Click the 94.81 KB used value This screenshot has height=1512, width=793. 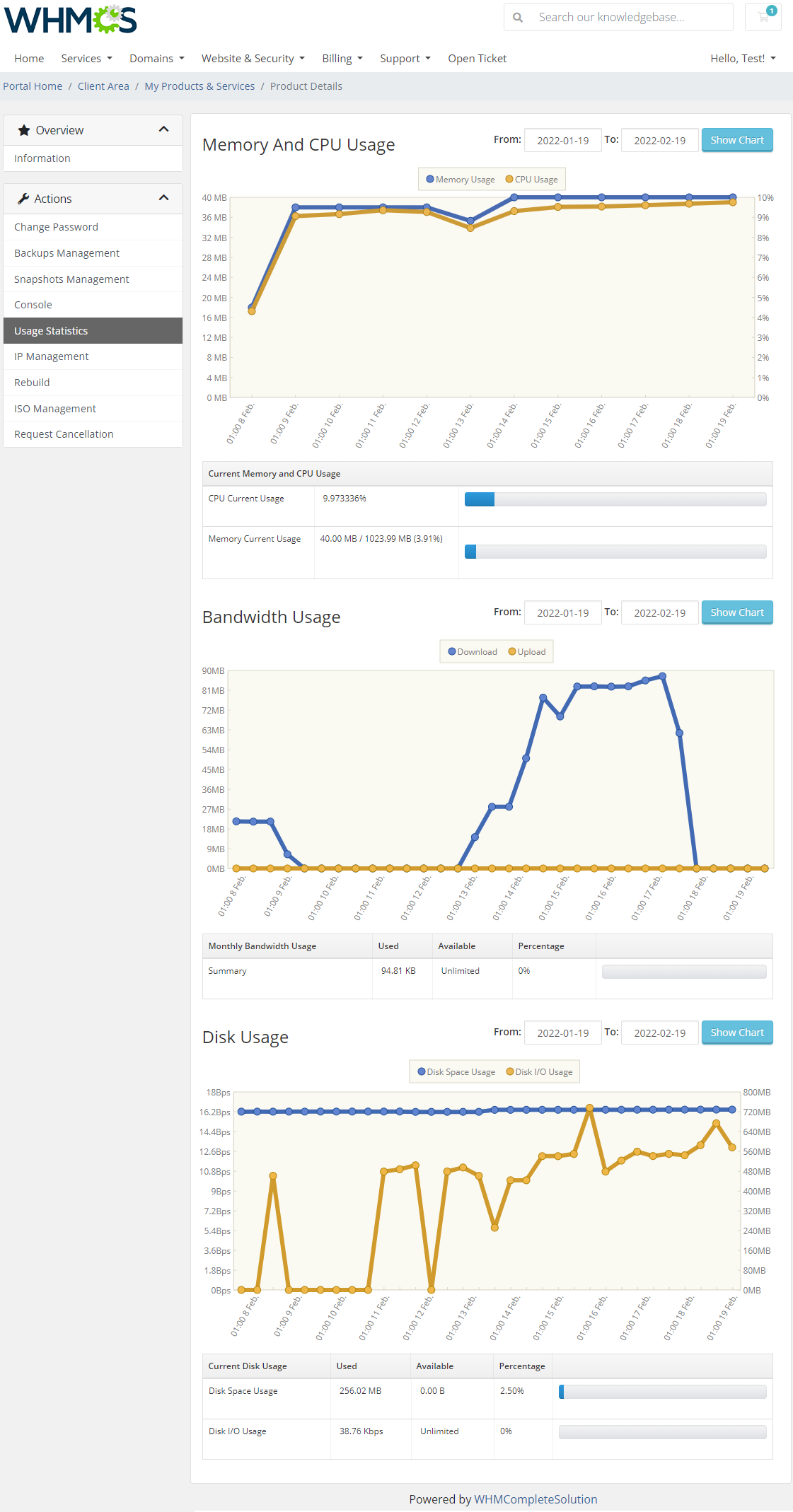[398, 971]
